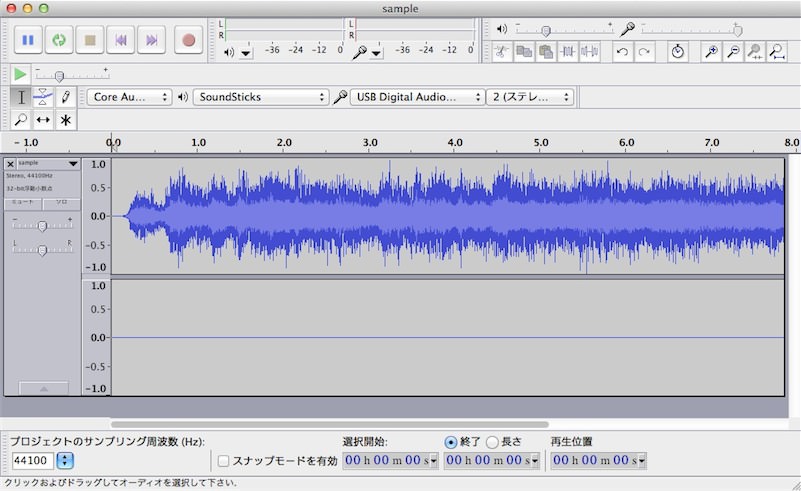Open selection end time format dropdown
Viewport: 801px width, 491px height.
point(535,461)
